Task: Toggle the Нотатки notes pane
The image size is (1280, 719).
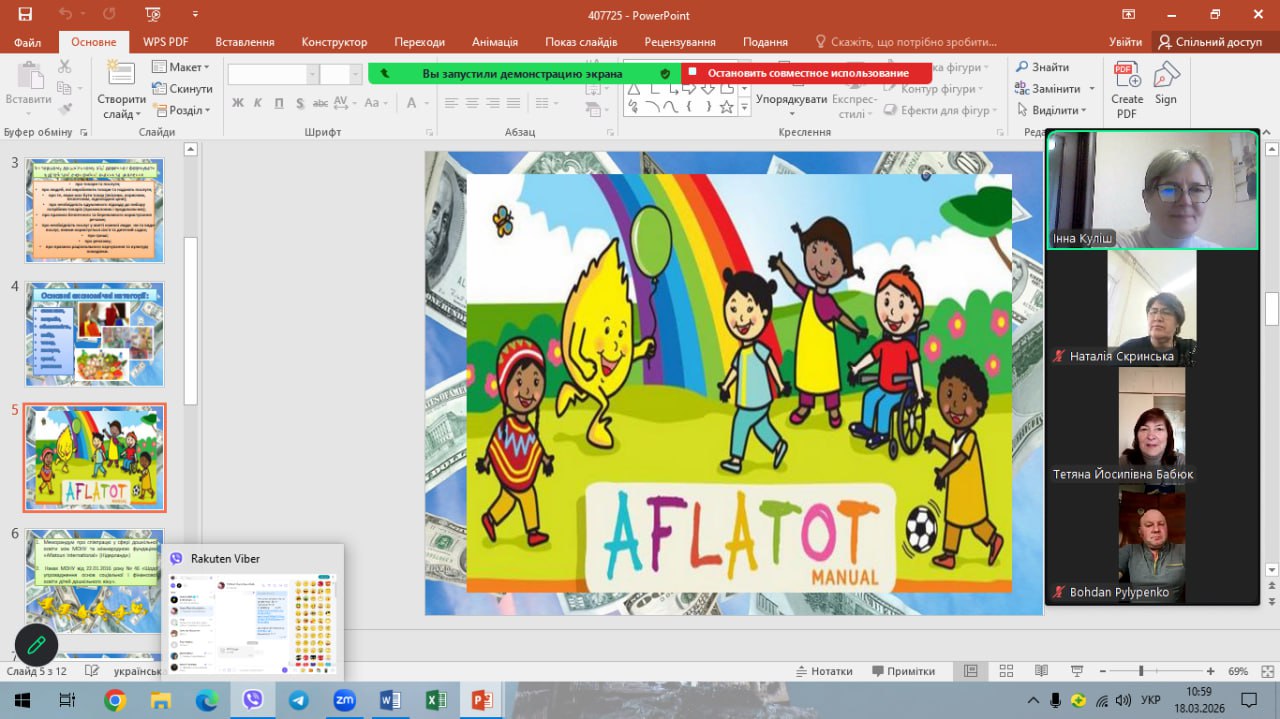Action: coord(824,671)
